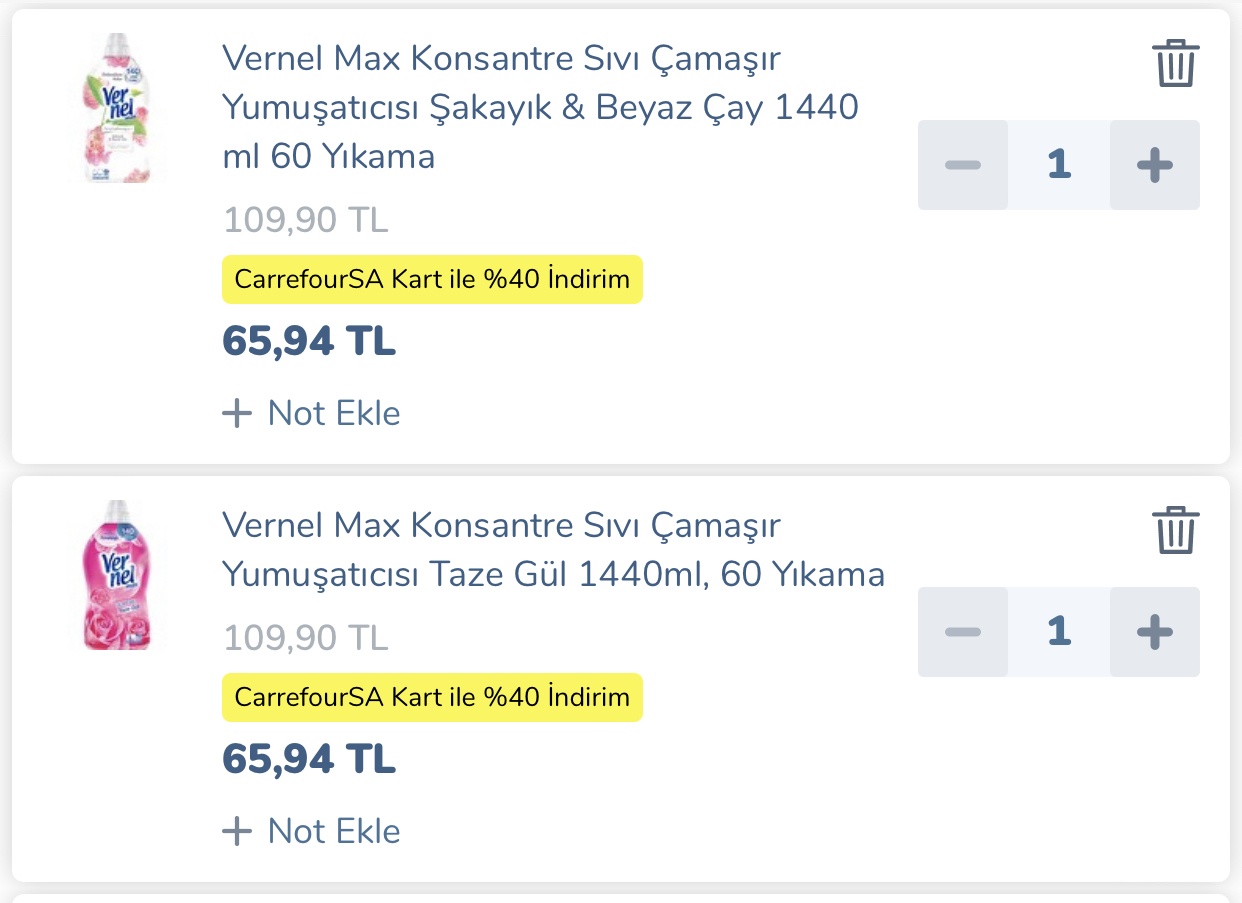1242x903 pixels.
Task: Click the CarrefourSA Kart badge on Taze Gül item
Action: (x=432, y=697)
